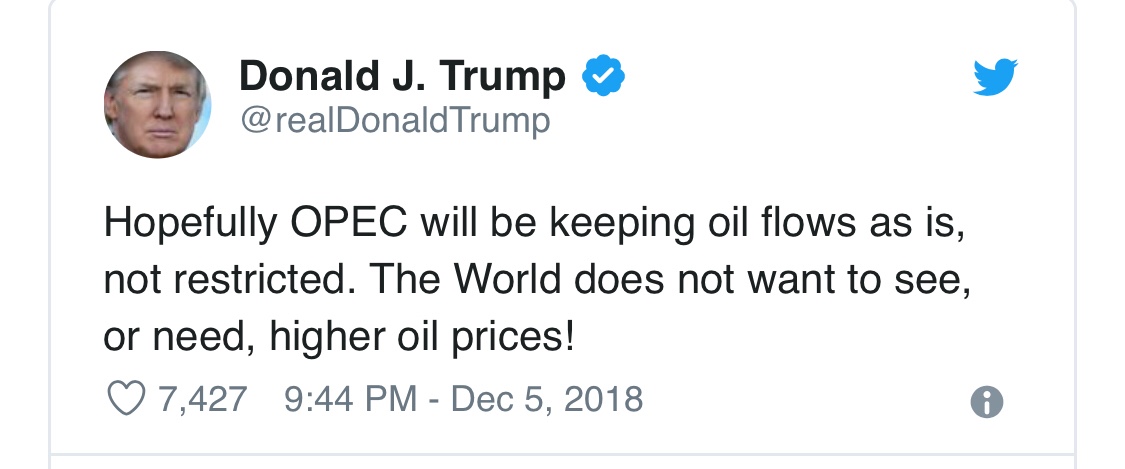Click the line 'or need, higher oil prices!'
1125x469 pixels.
click(339, 337)
